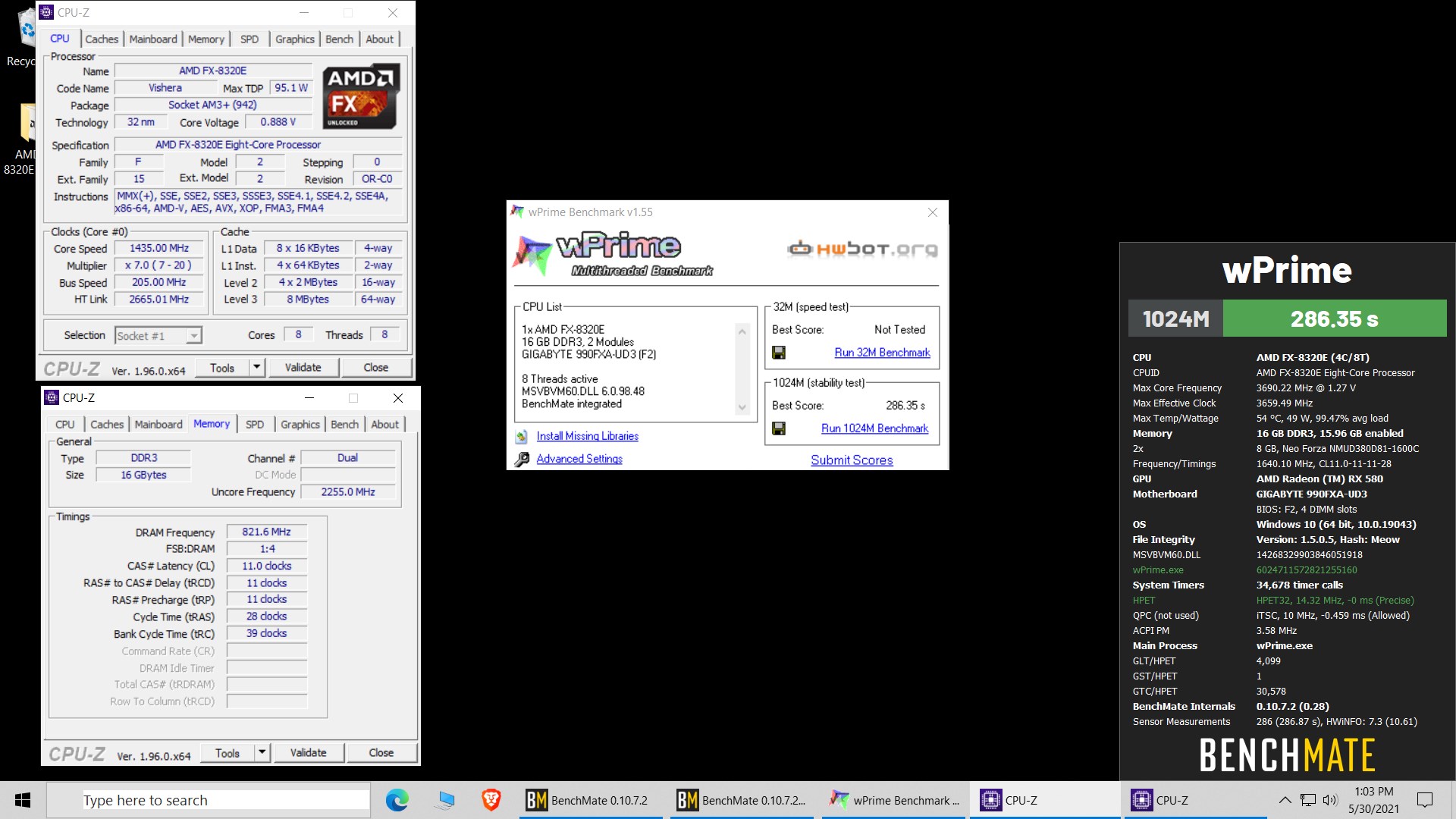Click Tools button in upper CPU-Z window

pyautogui.click(x=222, y=368)
